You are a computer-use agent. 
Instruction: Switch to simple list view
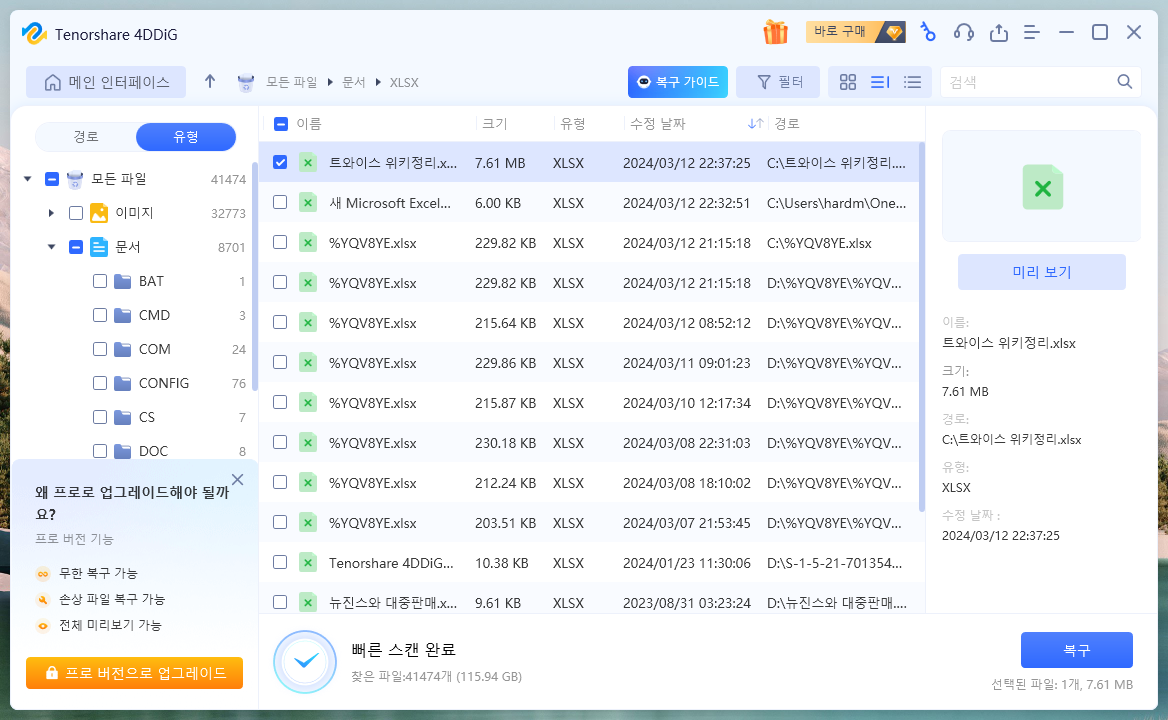(x=912, y=82)
